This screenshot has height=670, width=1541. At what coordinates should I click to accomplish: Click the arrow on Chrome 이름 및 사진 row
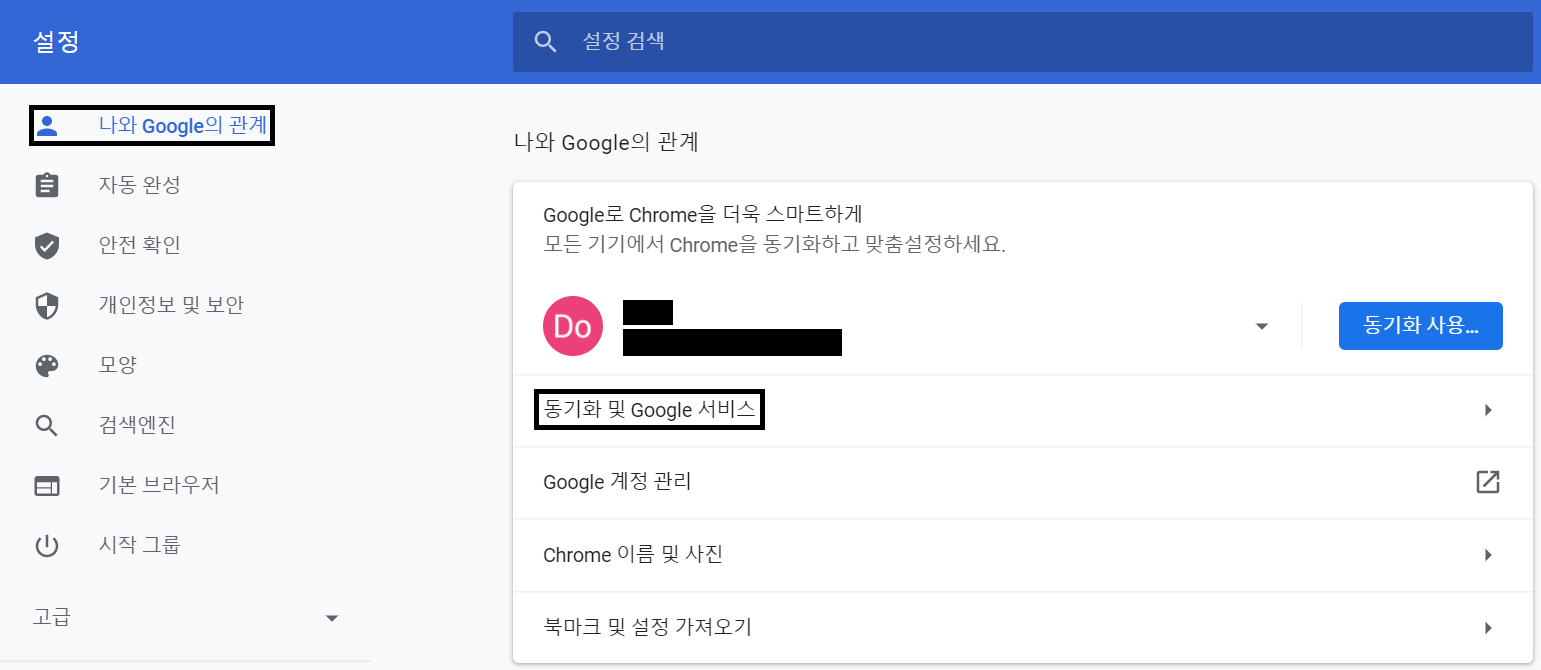tap(1488, 555)
